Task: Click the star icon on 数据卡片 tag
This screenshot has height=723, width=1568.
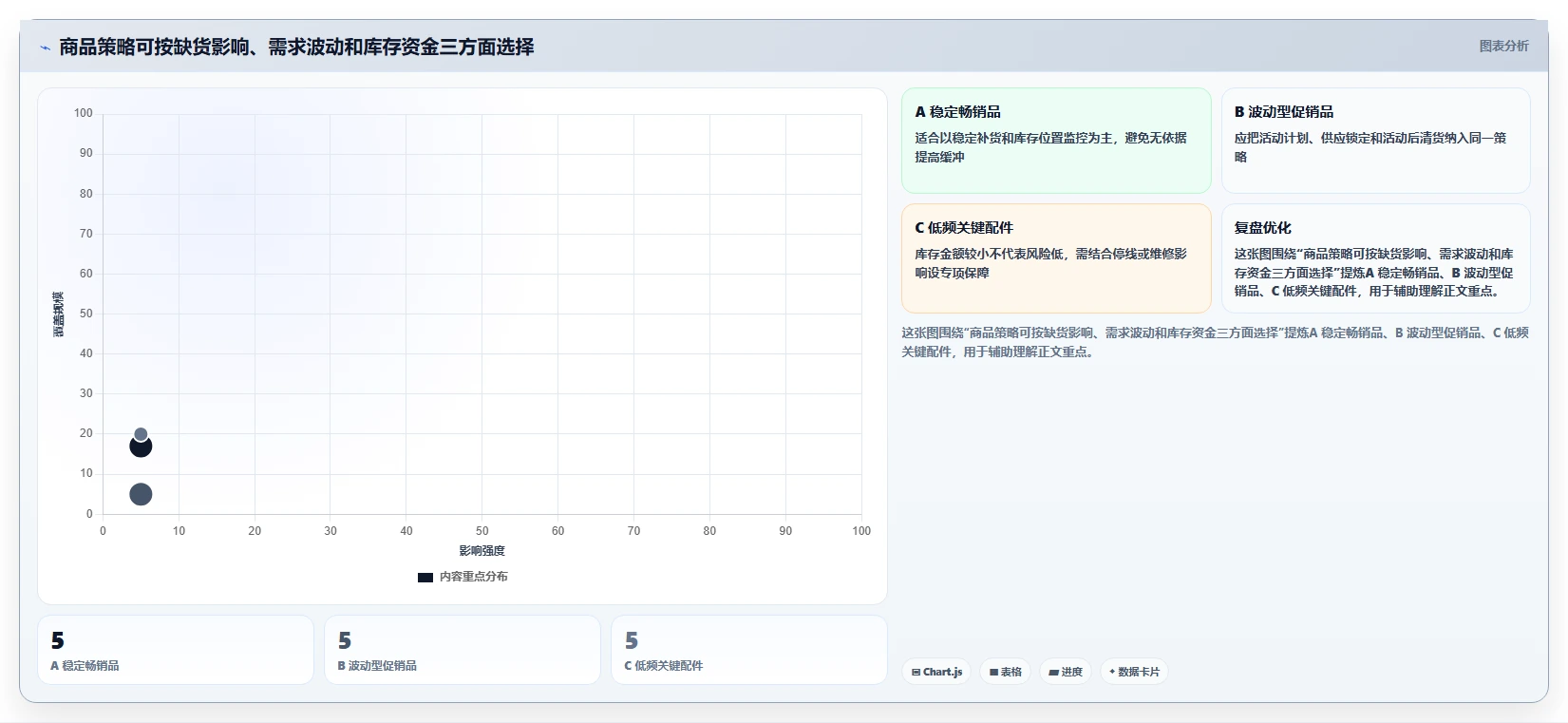Action: [1112, 672]
